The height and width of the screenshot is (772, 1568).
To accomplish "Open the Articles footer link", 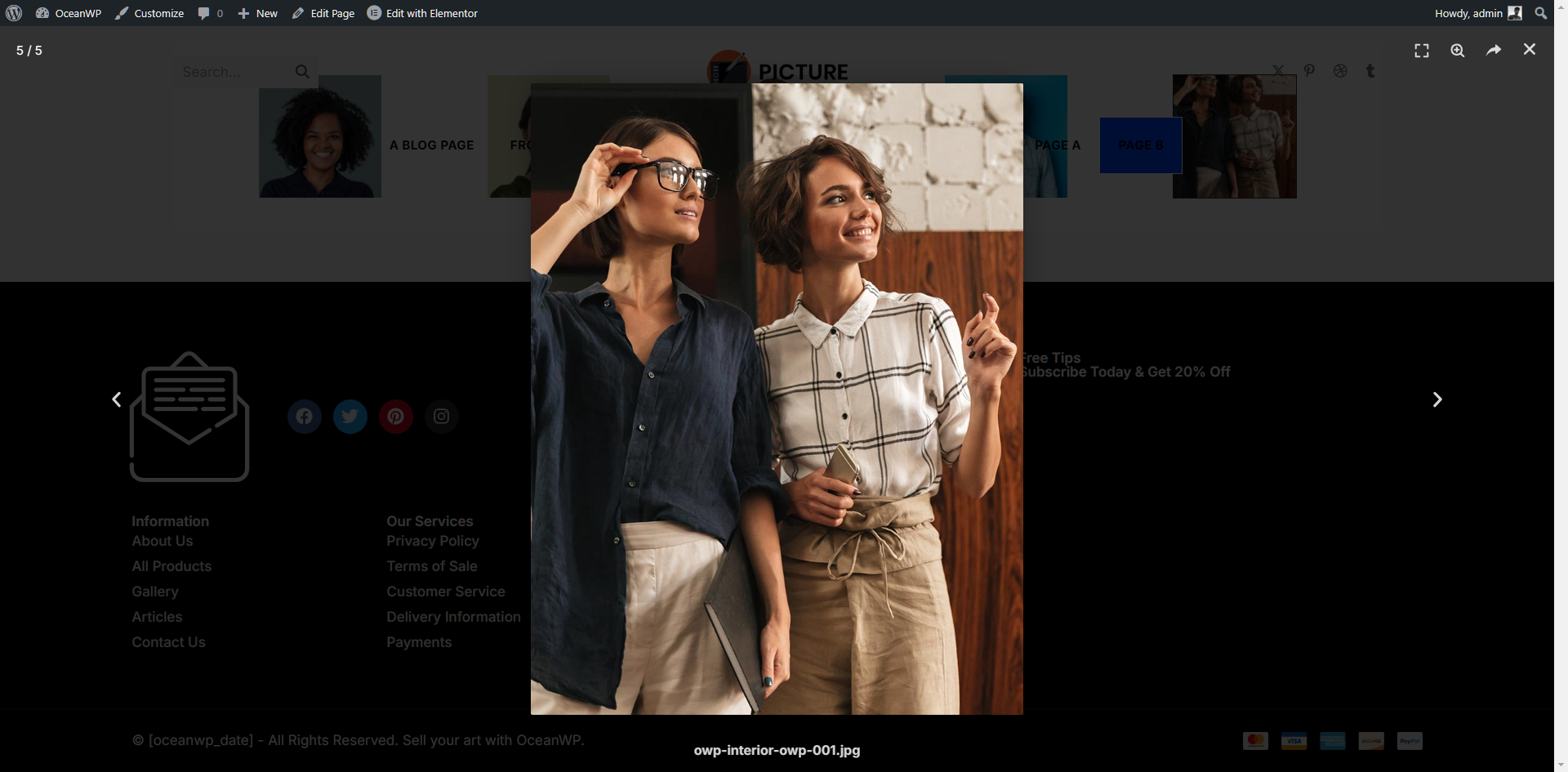I will coord(157,617).
